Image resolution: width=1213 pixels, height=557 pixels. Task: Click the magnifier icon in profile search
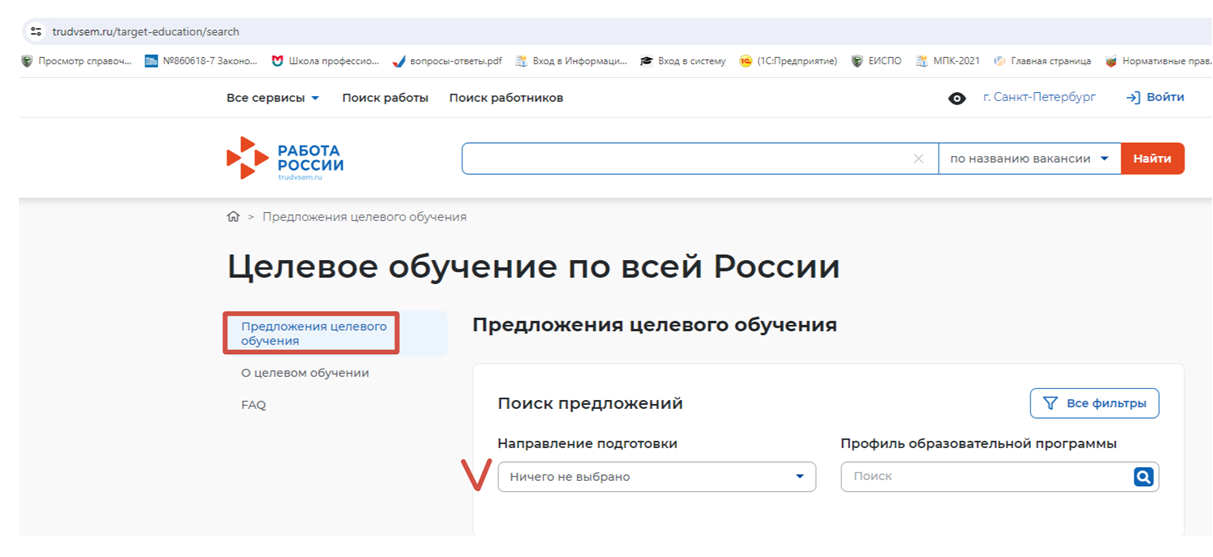[x=1143, y=477]
